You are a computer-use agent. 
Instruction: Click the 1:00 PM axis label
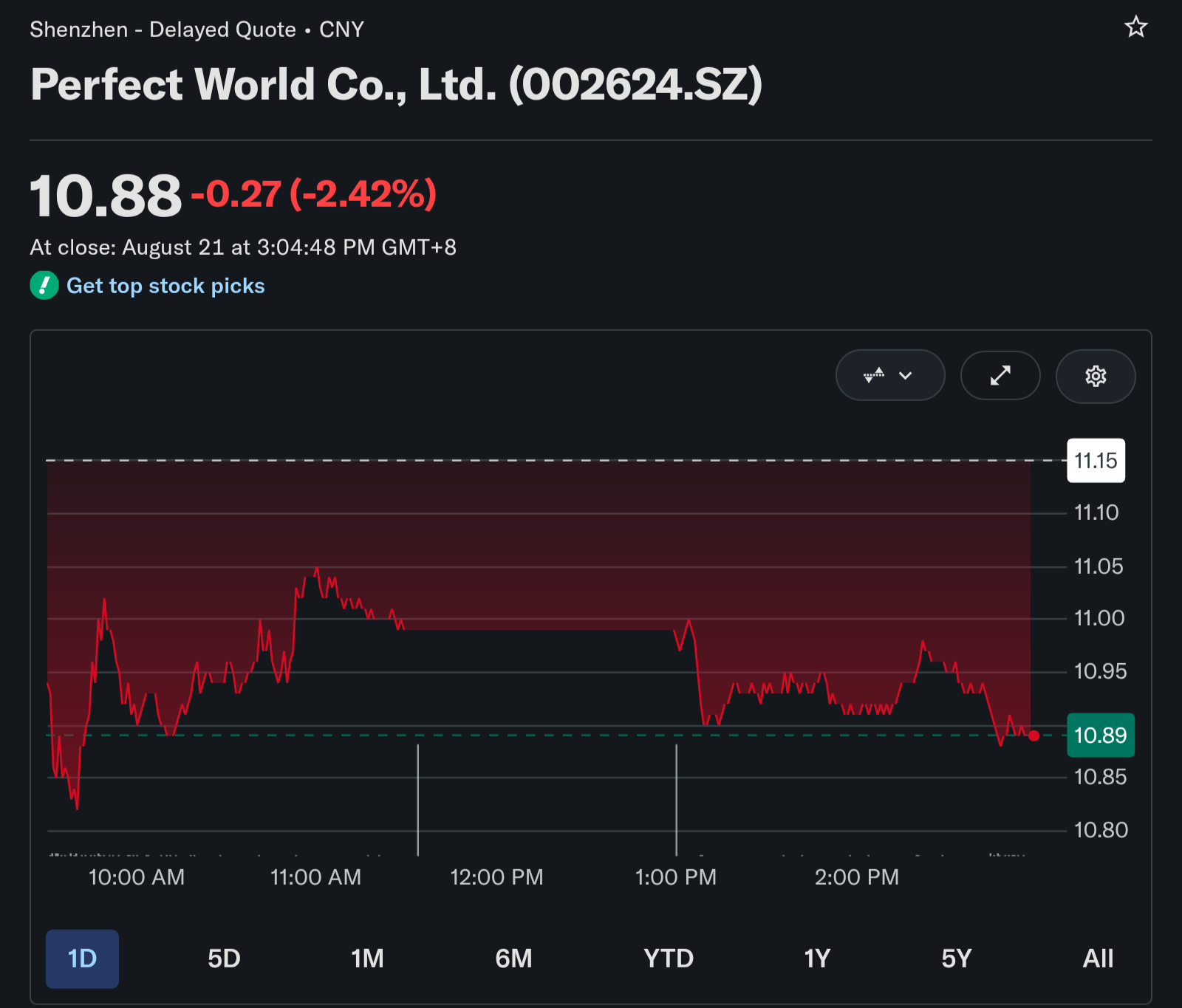click(676, 877)
